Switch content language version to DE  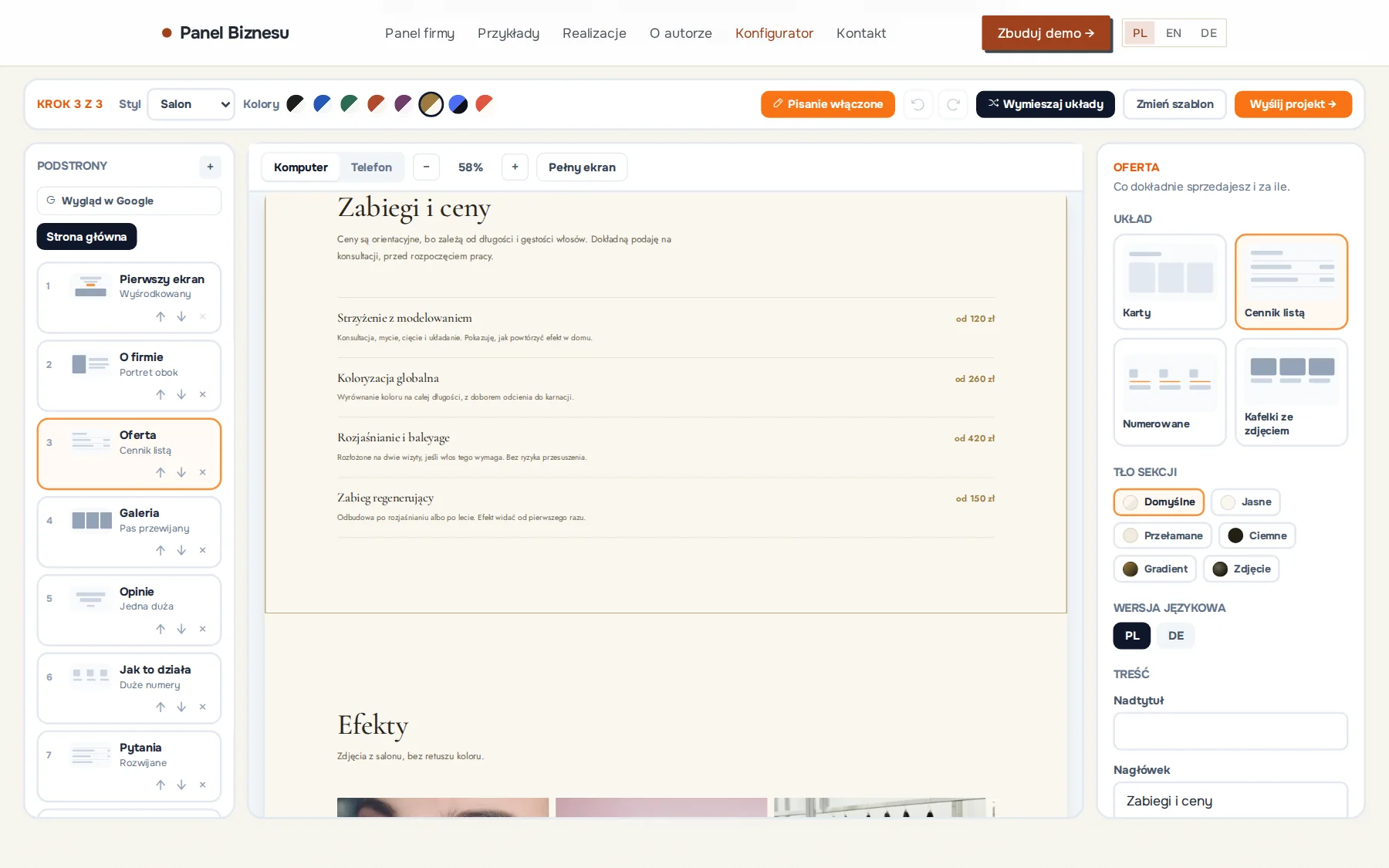[x=1176, y=636]
